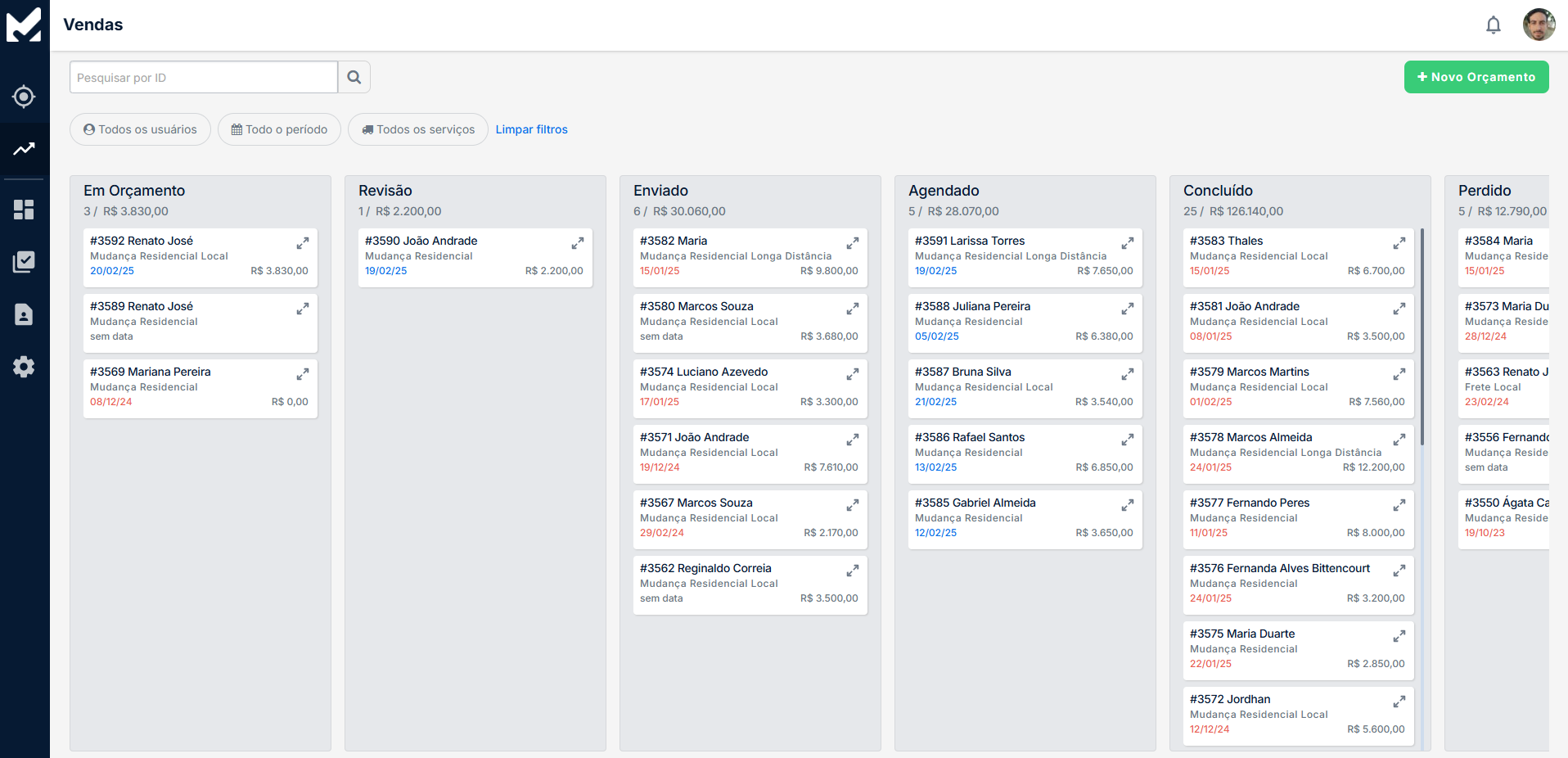Click the app logo at the sidebar top

tap(24, 24)
